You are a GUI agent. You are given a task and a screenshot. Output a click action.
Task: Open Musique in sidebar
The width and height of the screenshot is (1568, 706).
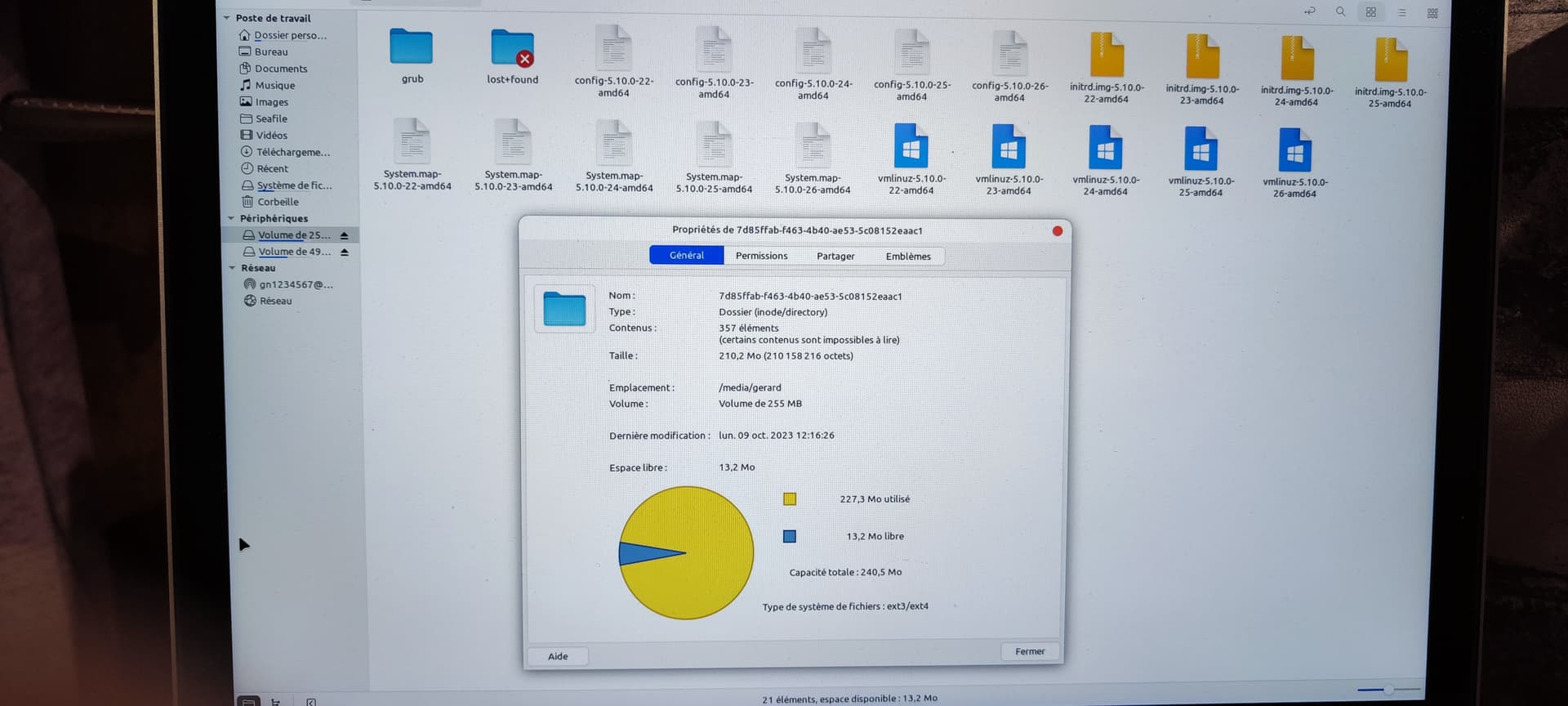pyautogui.click(x=267, y=85)
